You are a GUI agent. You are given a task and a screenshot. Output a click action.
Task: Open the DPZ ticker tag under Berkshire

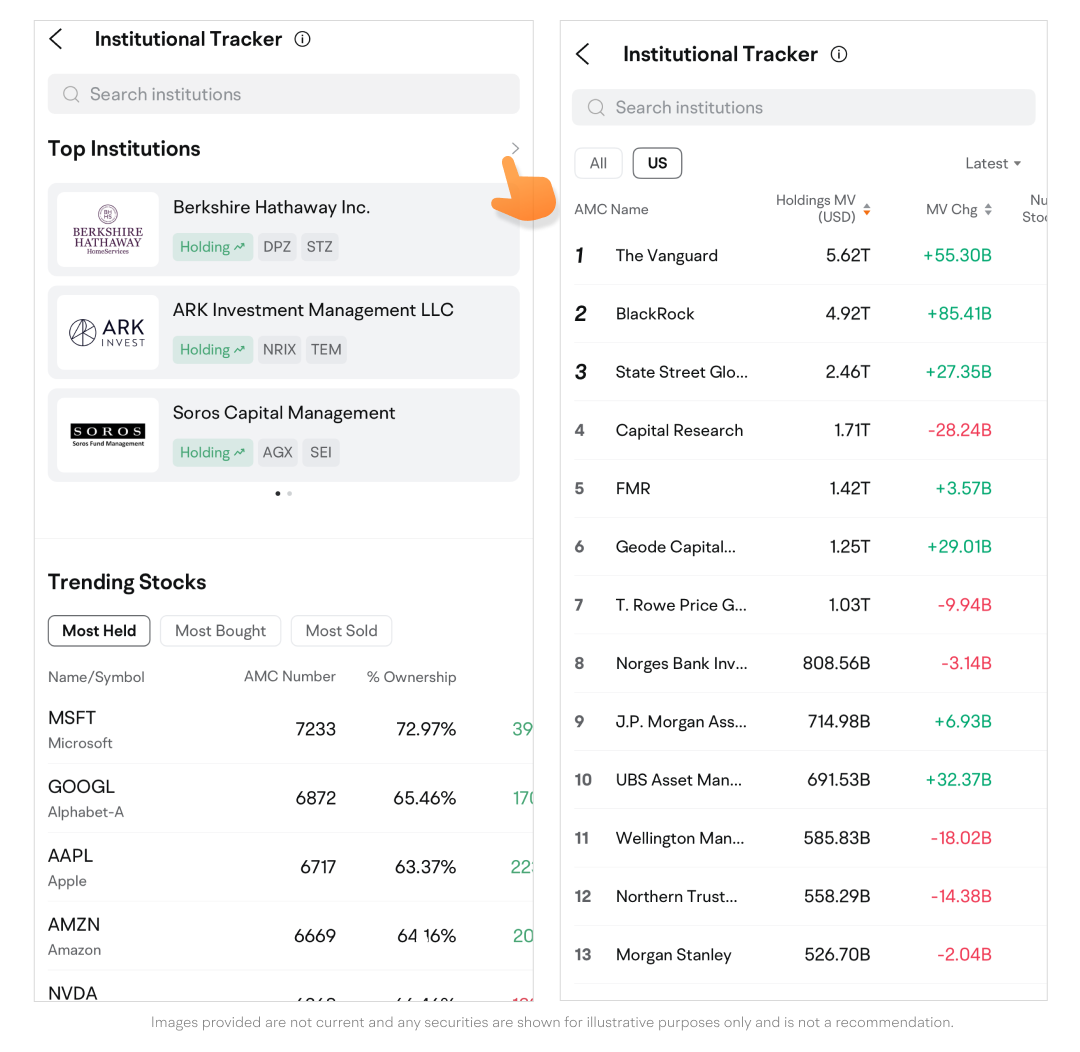(277, 247)
